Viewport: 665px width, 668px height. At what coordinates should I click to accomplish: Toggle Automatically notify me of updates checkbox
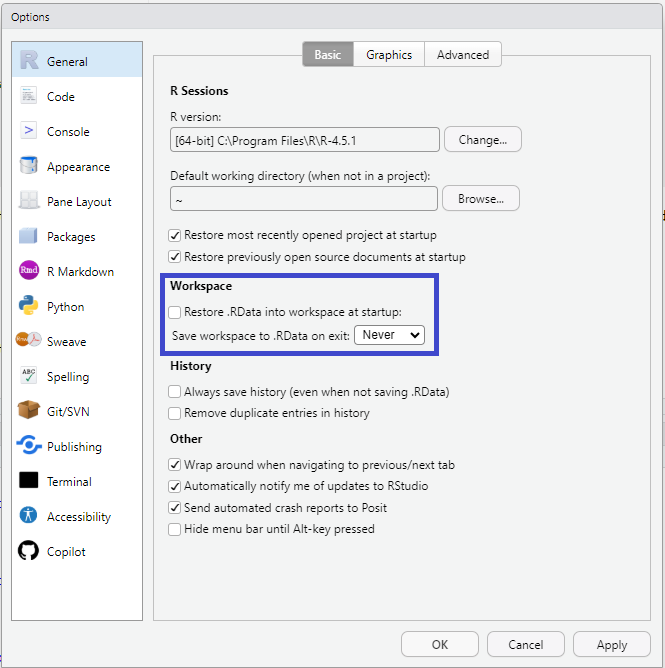click(175, 486)
